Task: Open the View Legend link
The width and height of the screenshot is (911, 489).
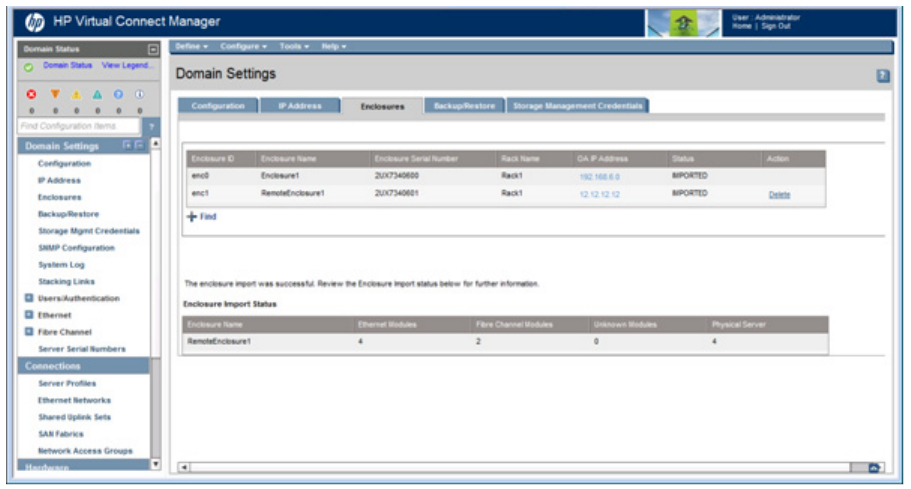Action: tap(127, 65)
